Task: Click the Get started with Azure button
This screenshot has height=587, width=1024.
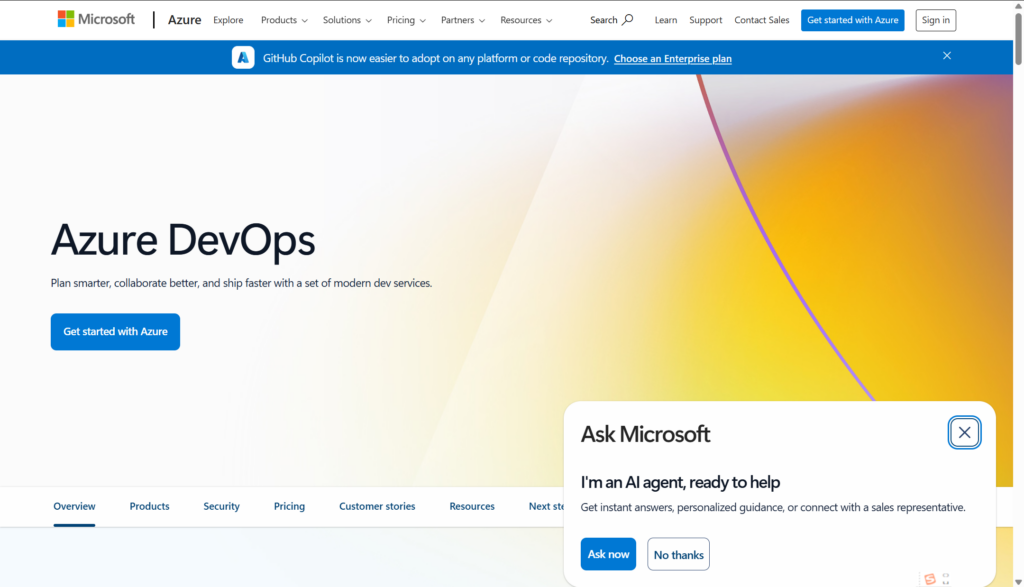Action: coord(115,331)
